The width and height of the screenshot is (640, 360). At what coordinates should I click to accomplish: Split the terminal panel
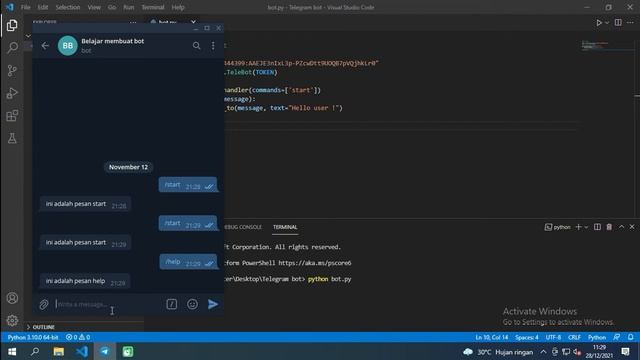point(597,227)
